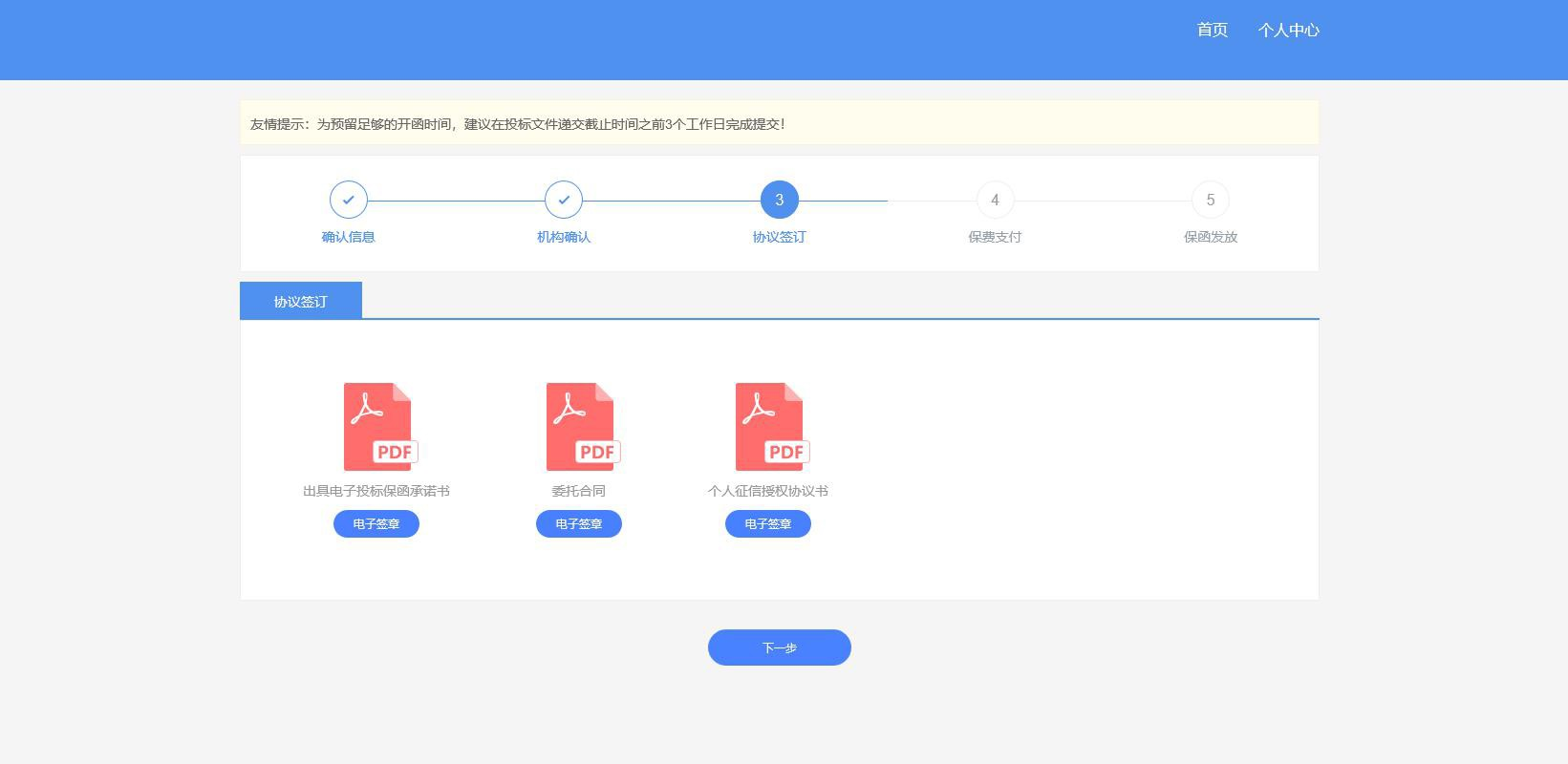Click 电子签章 under 个人征信授权协议书
1568x764 pixels.
coord(768,523)
